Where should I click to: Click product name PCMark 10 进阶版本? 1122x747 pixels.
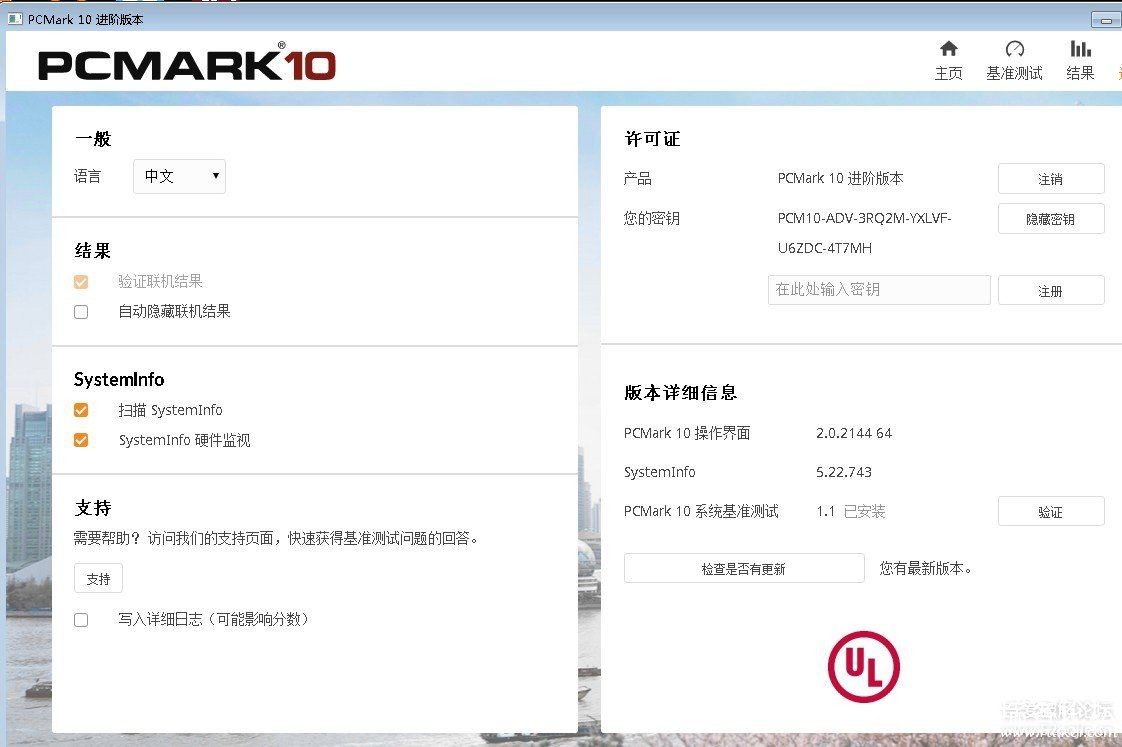pos(840,178)
